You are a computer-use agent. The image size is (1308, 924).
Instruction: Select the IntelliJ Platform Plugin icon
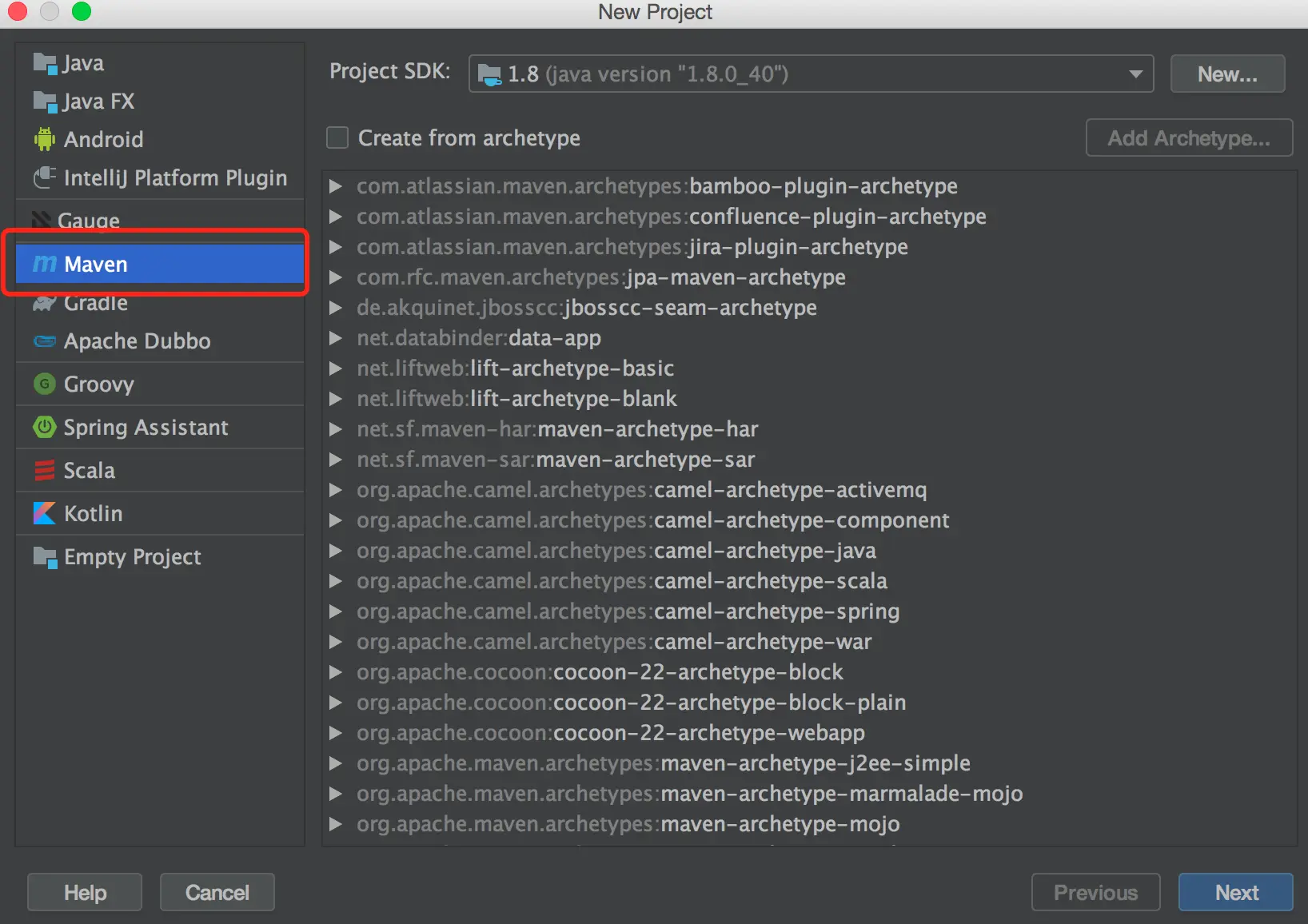click(45, 177)
